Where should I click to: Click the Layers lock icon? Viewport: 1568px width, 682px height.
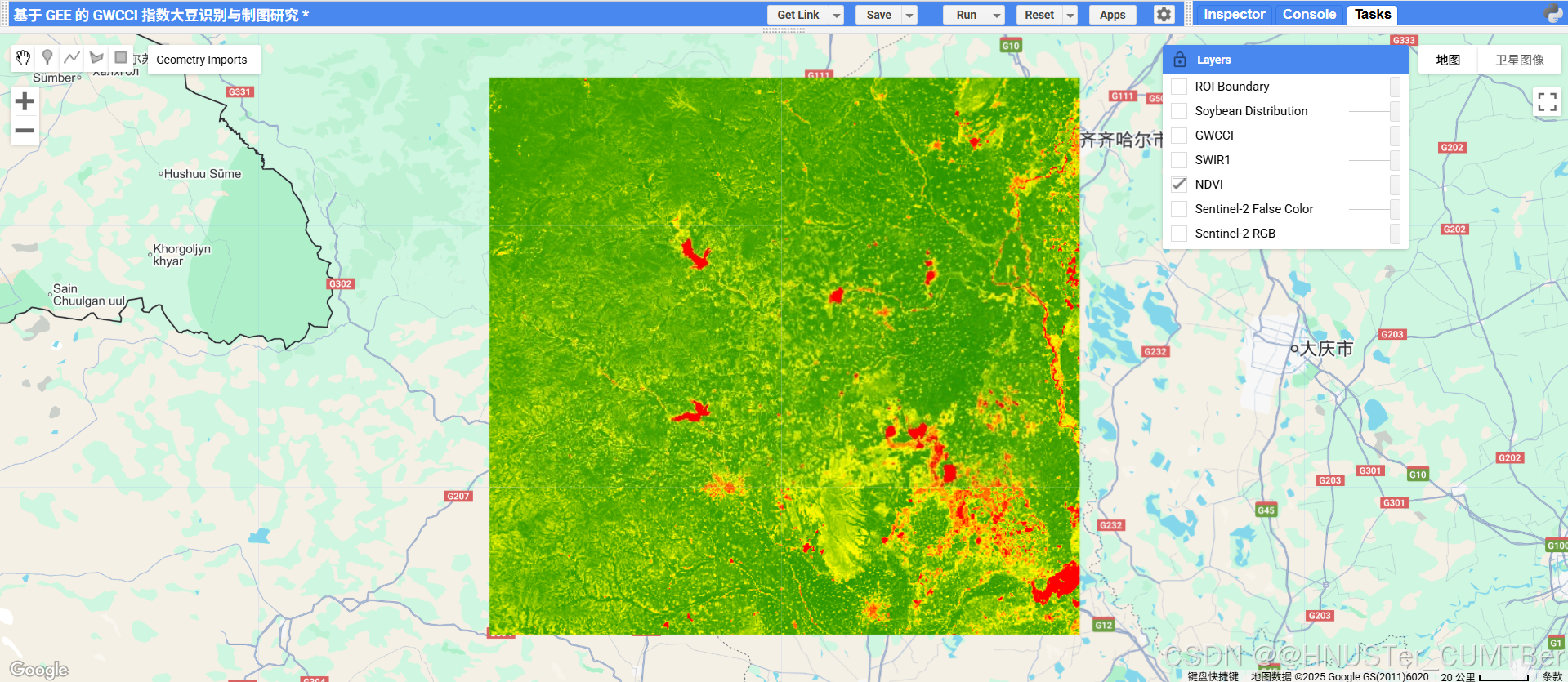point(1179,60)
